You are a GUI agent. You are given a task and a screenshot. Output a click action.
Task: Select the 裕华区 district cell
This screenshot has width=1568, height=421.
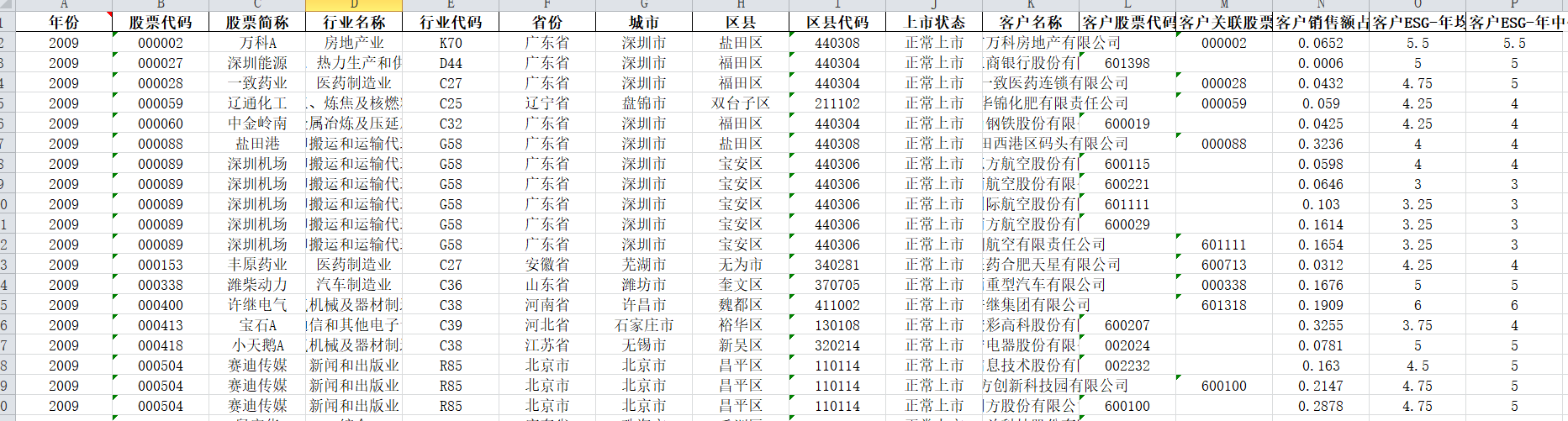coord(741,325)
